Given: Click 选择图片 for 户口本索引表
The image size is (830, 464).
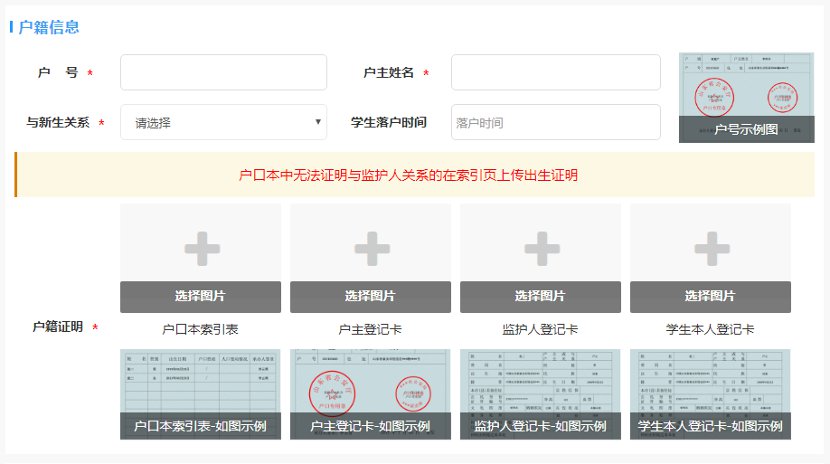Looking at the screenshot, I should pos(201,296).
